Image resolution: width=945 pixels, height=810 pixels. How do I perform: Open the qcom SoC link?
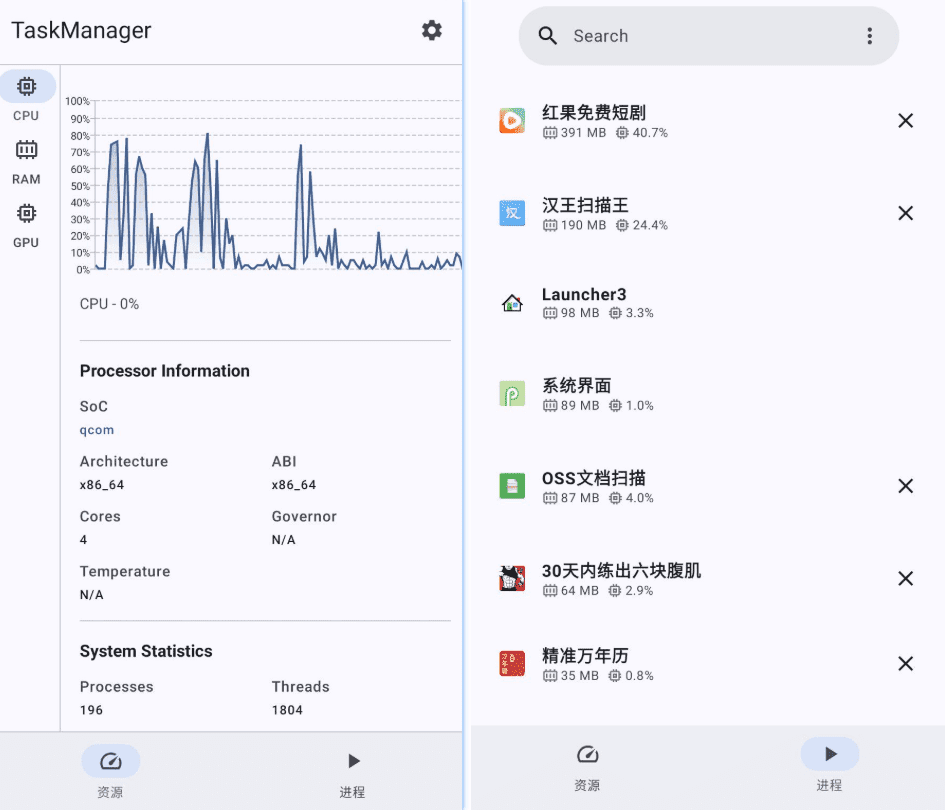tap(96, 430)
